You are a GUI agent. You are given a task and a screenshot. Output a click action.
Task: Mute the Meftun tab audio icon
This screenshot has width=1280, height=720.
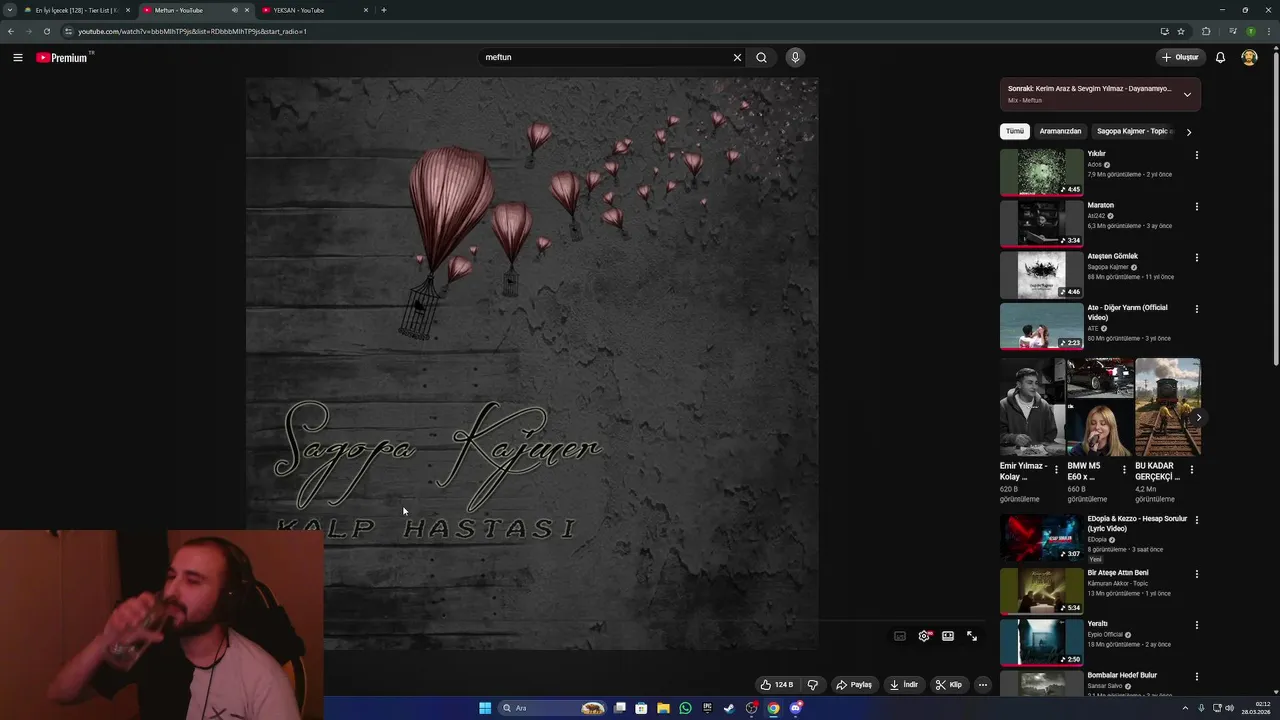[235, 10]
